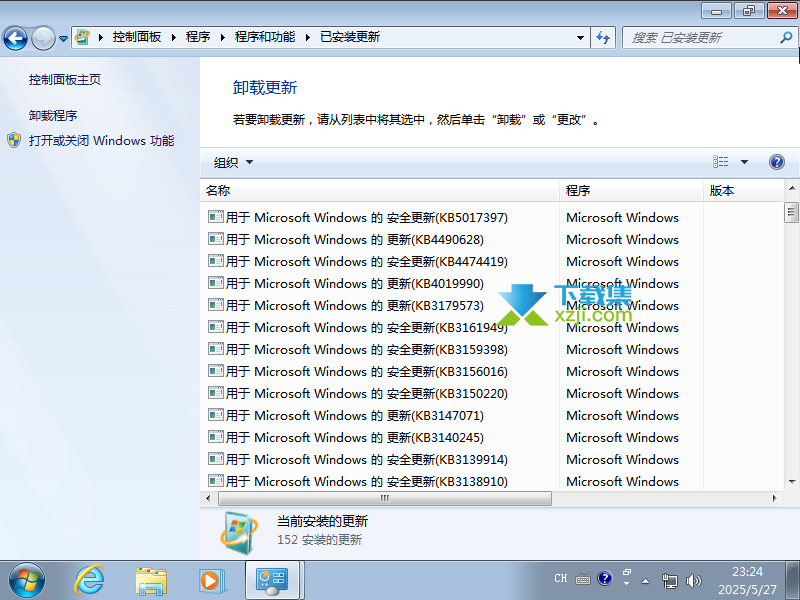Click the CH language indicator
The width and height of the screenshot is (800, 600).
(x=560, y=578)
